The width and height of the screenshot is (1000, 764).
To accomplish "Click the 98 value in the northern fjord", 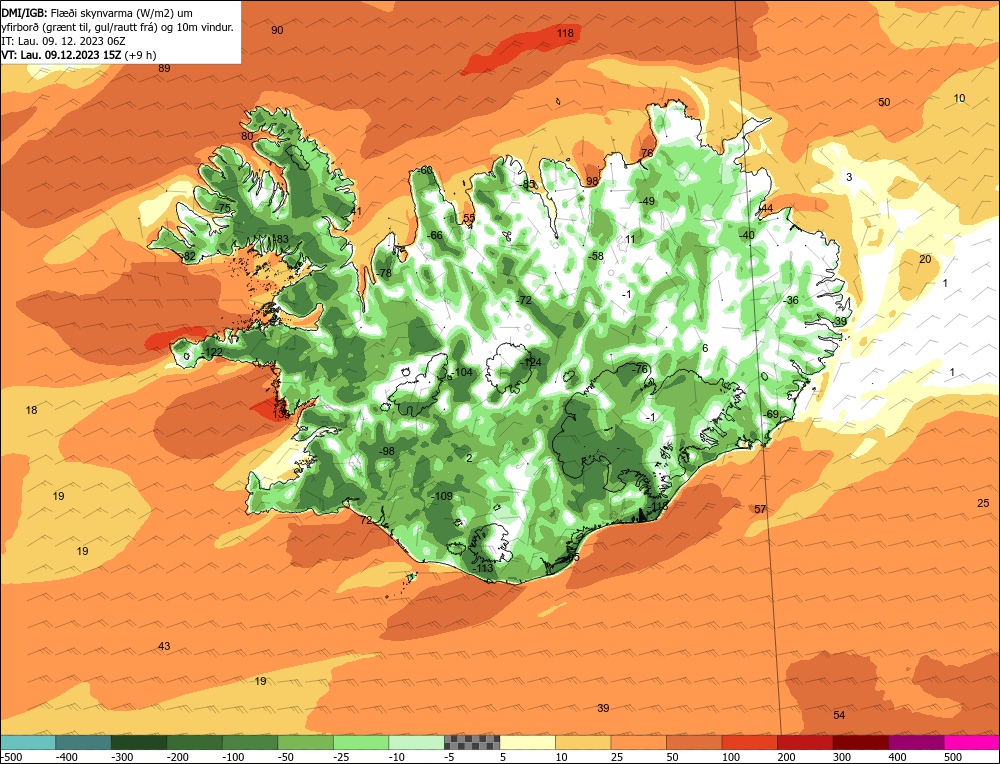I will click(592, 181).
